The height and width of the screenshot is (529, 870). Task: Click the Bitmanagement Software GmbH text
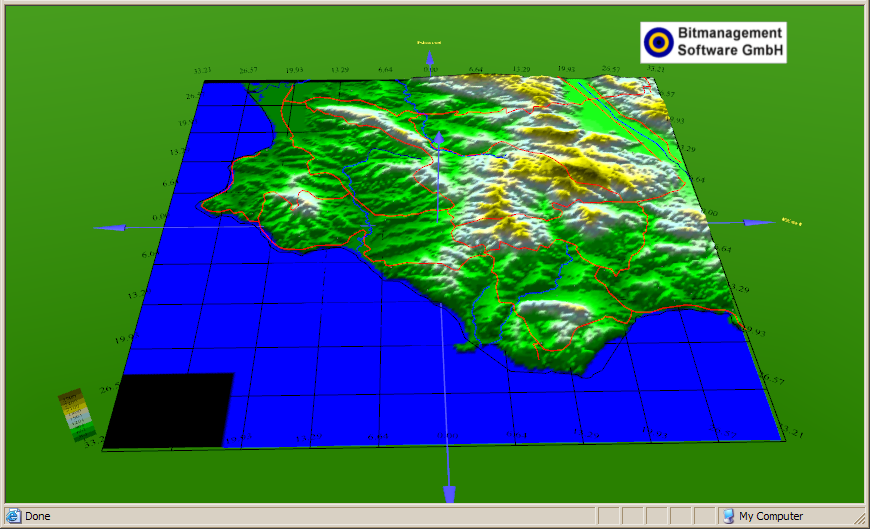coord(730,42)
